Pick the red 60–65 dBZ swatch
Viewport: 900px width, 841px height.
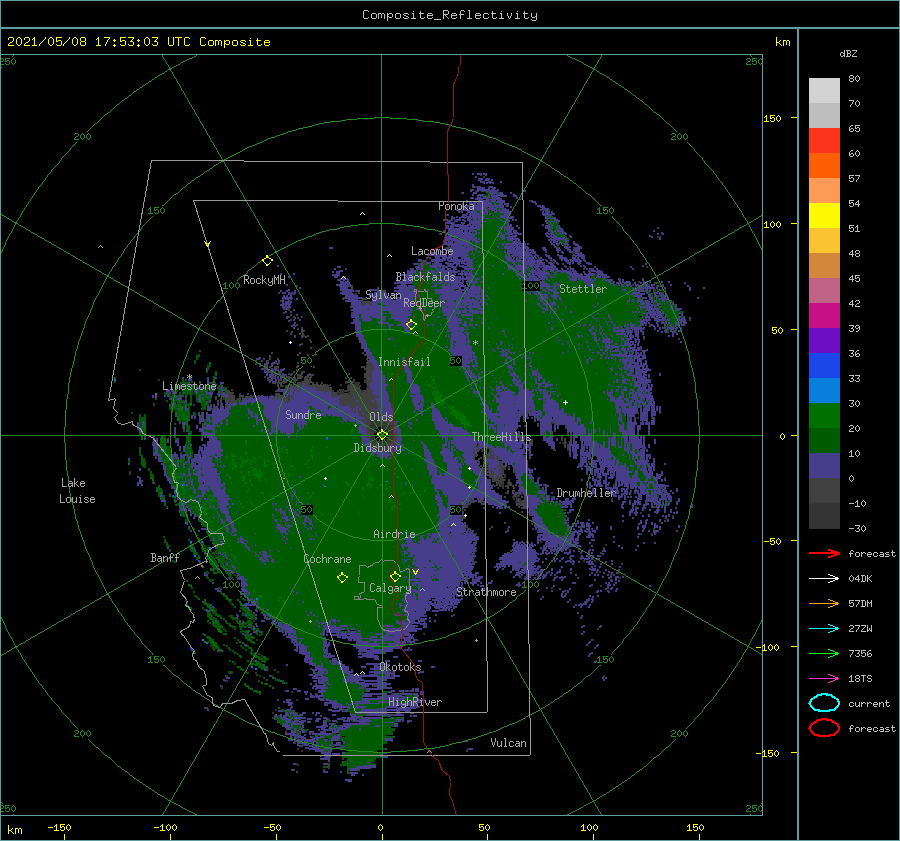pos(824,141)
